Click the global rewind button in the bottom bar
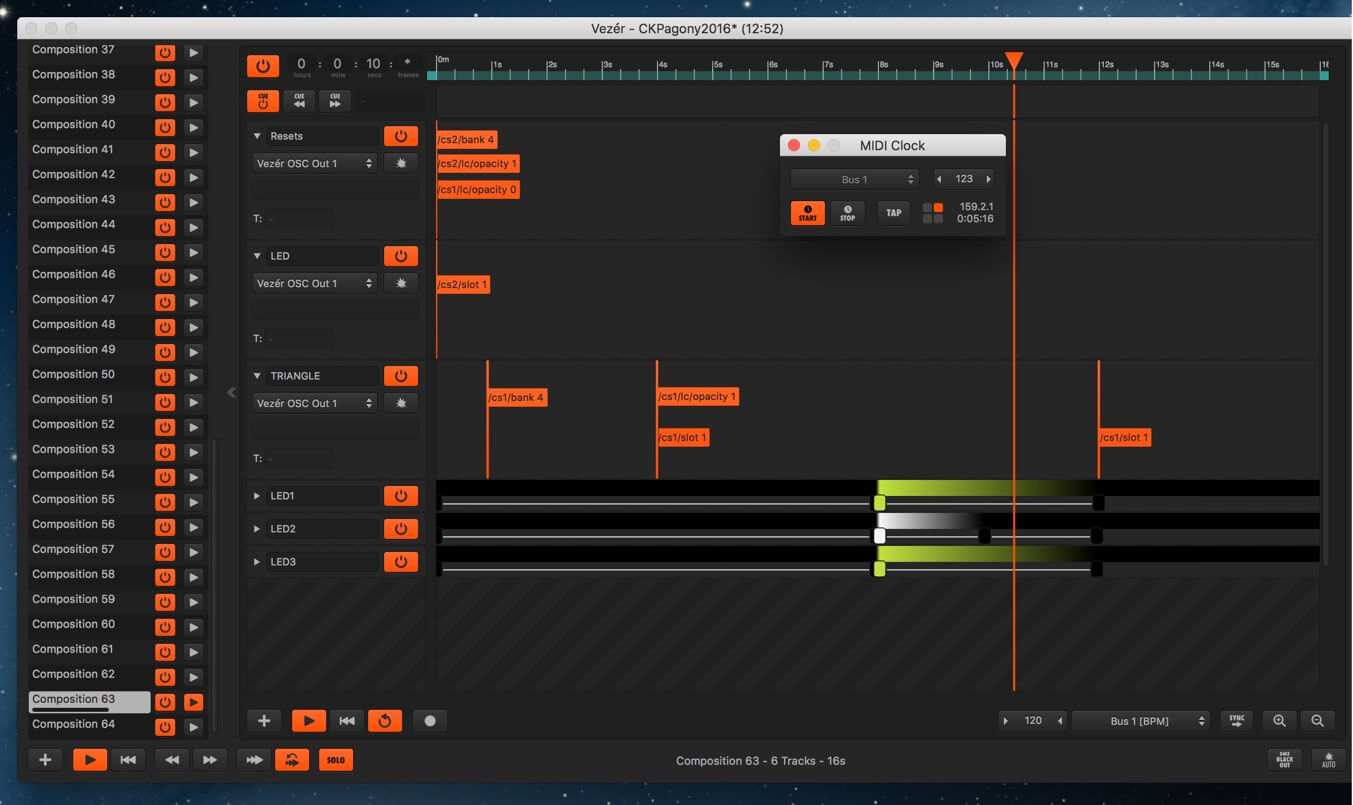This screenshot has height=805, width=1353. 128,760
